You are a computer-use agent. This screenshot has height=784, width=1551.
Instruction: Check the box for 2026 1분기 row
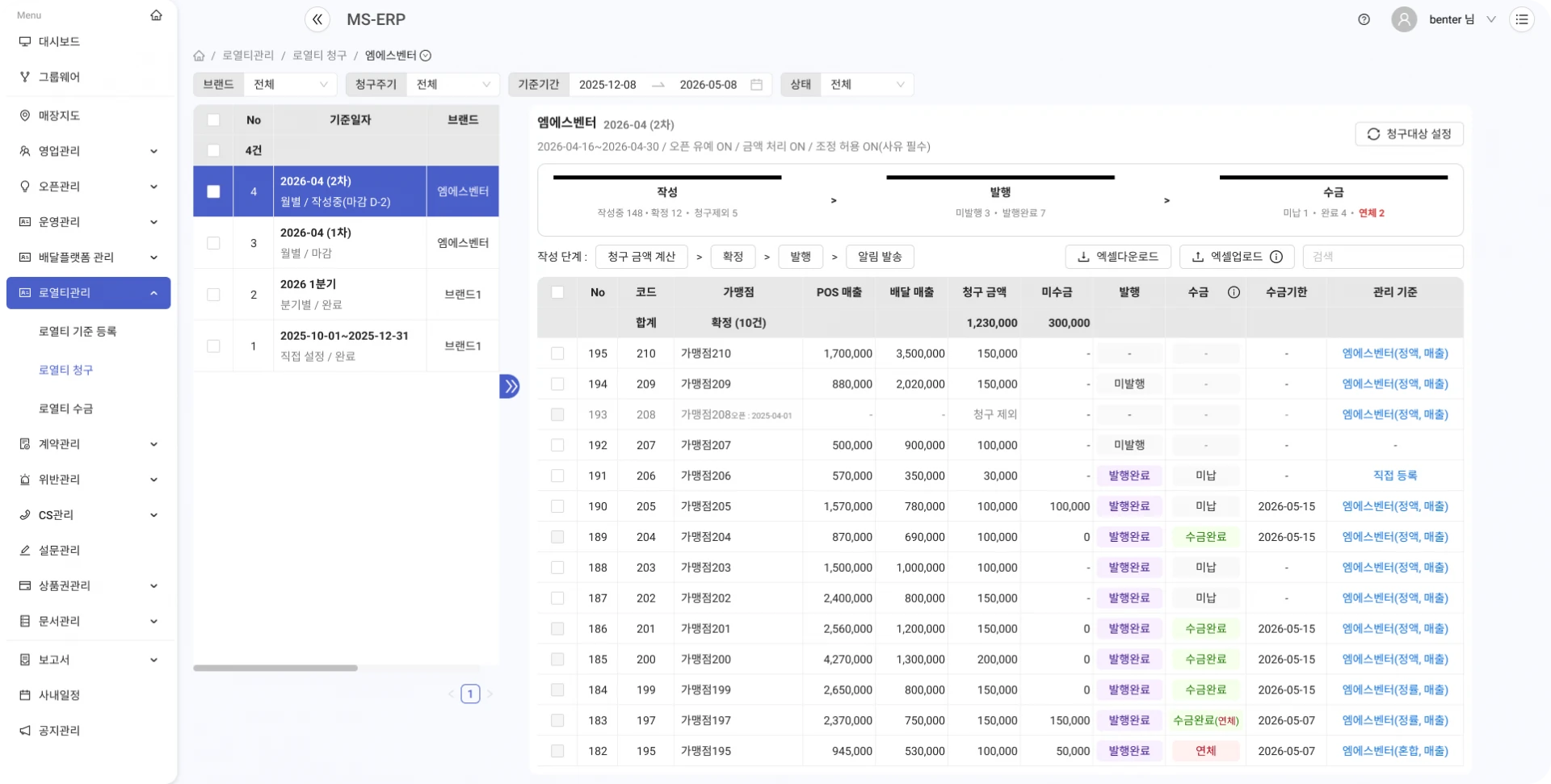tap(213, 295)
